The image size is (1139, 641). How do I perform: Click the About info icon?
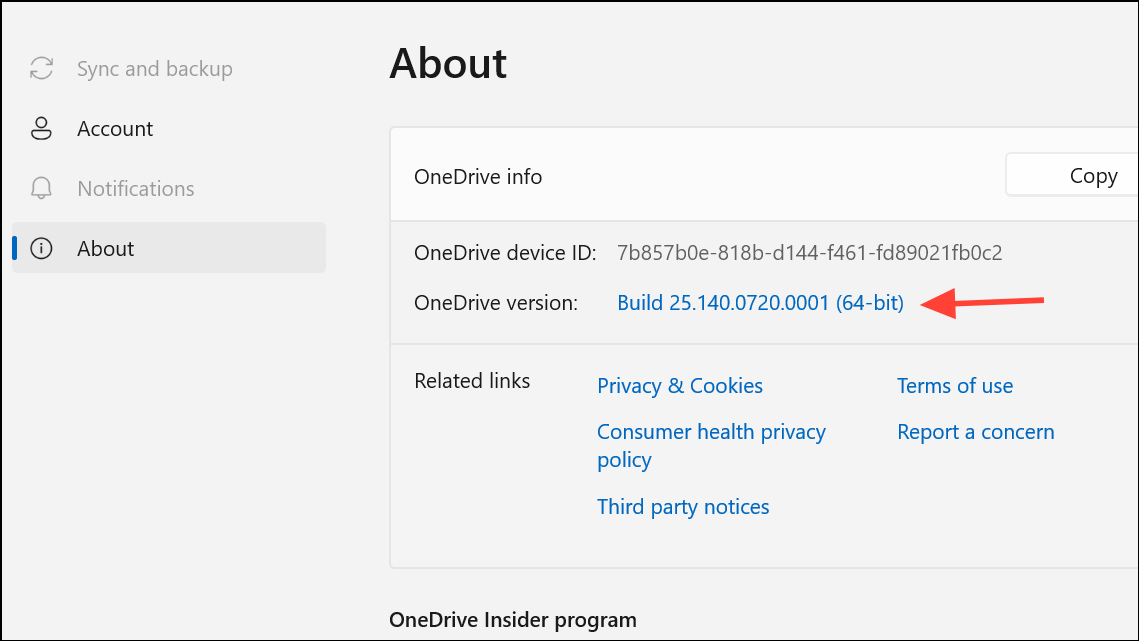pos(40,248)
